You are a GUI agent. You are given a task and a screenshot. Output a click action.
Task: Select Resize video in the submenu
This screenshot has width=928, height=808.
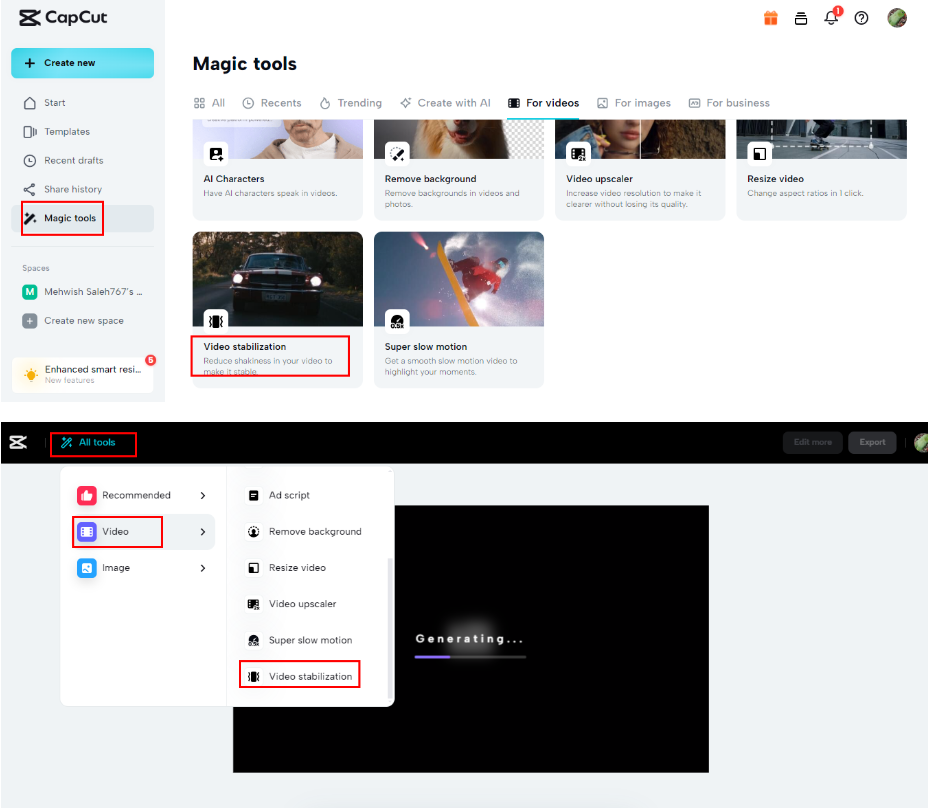(x=286, y=568)
